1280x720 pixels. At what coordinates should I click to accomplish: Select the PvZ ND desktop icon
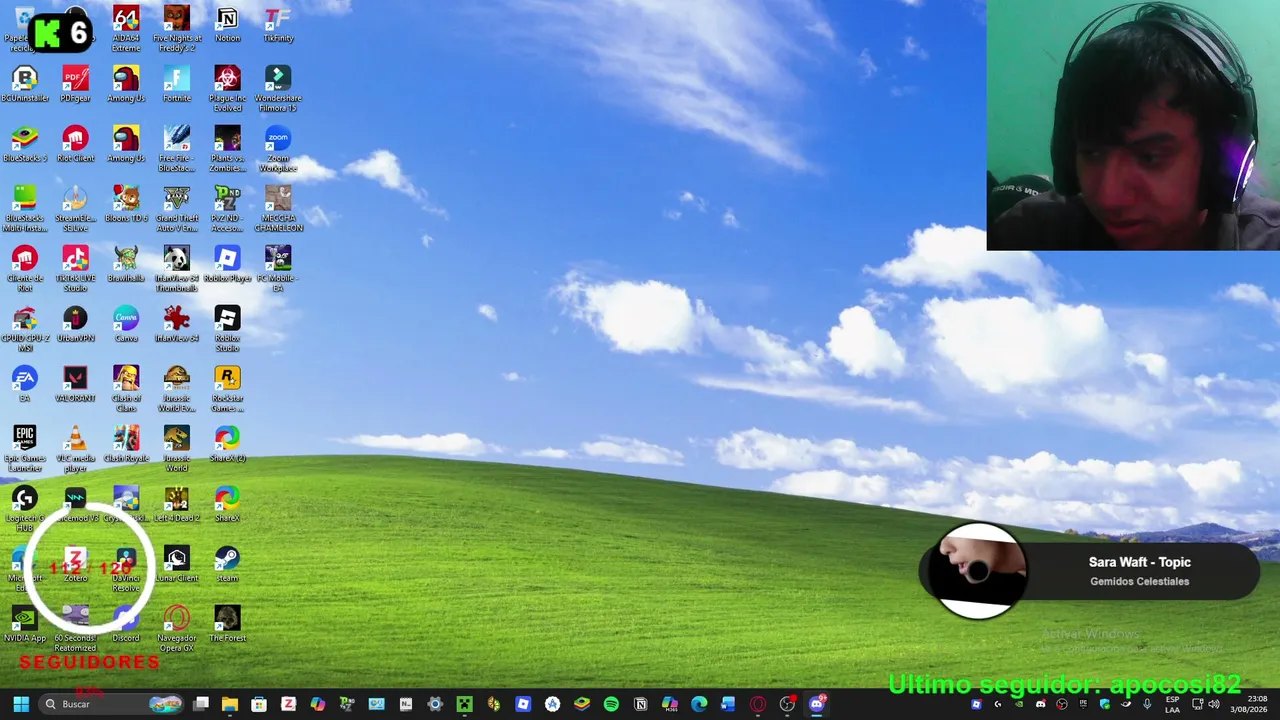pos(227,209)
